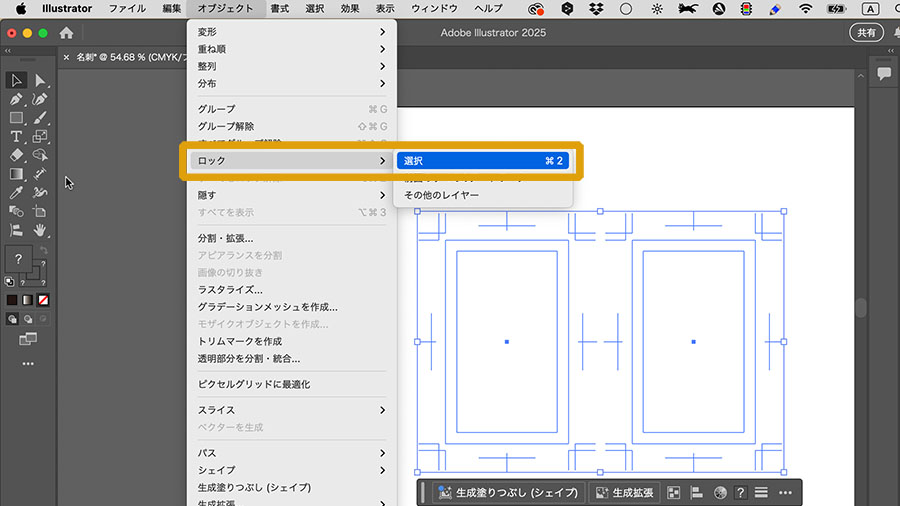This screenshot has height=506, width=900.
Task: Expand the 重ね順 submenu
Action: click(x=292, y=49)
